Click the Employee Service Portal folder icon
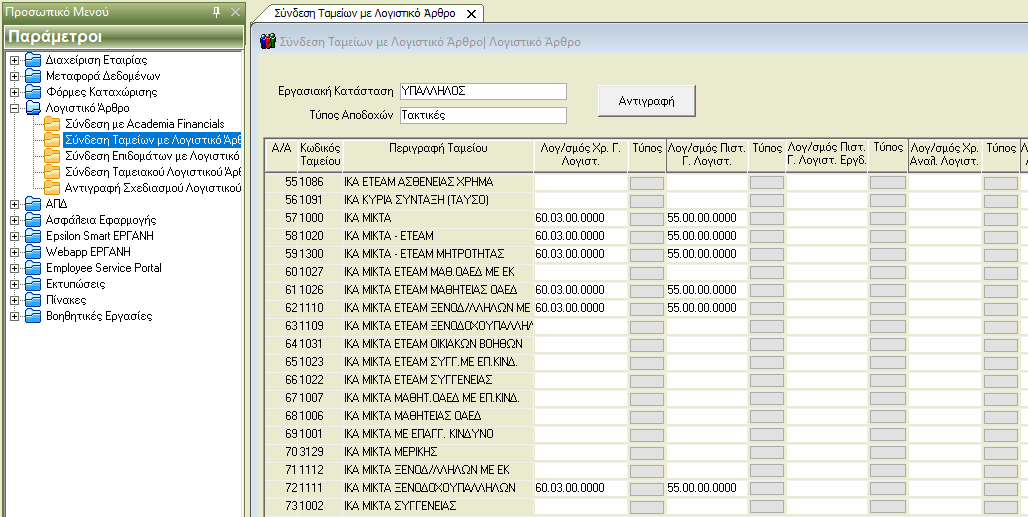1028x517 pixels. point(34,268)
